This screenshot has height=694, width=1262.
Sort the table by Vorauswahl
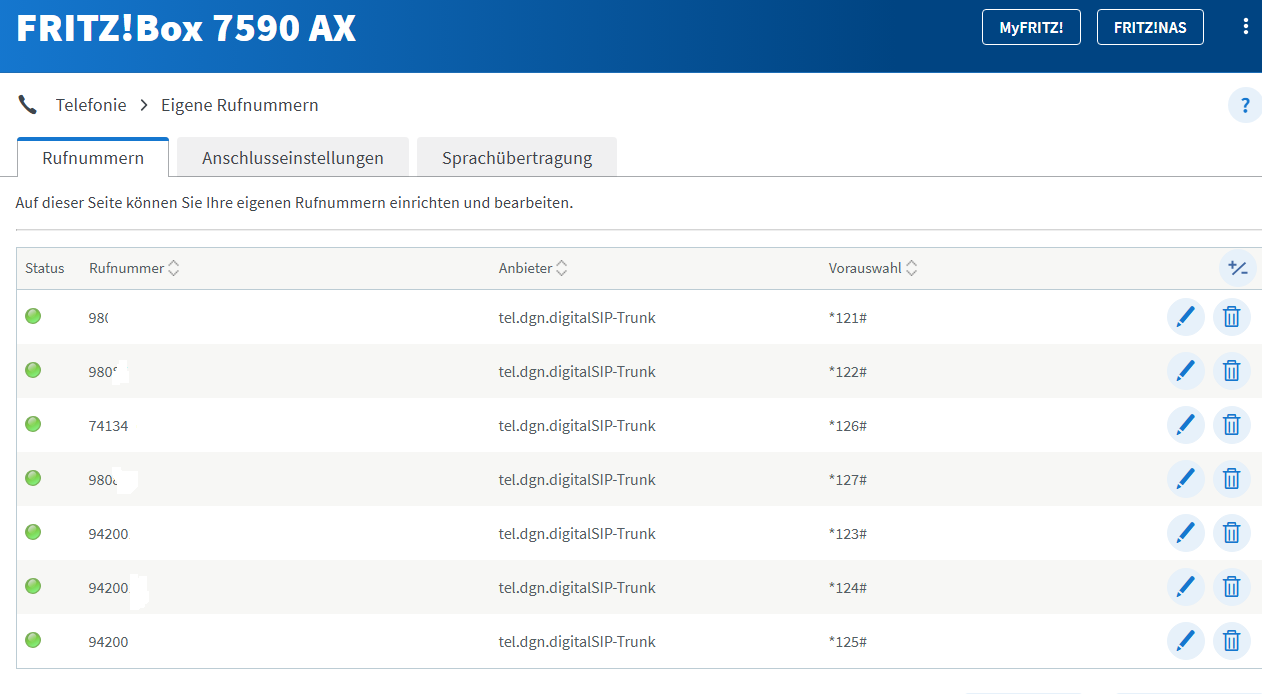tap(873, 268)
